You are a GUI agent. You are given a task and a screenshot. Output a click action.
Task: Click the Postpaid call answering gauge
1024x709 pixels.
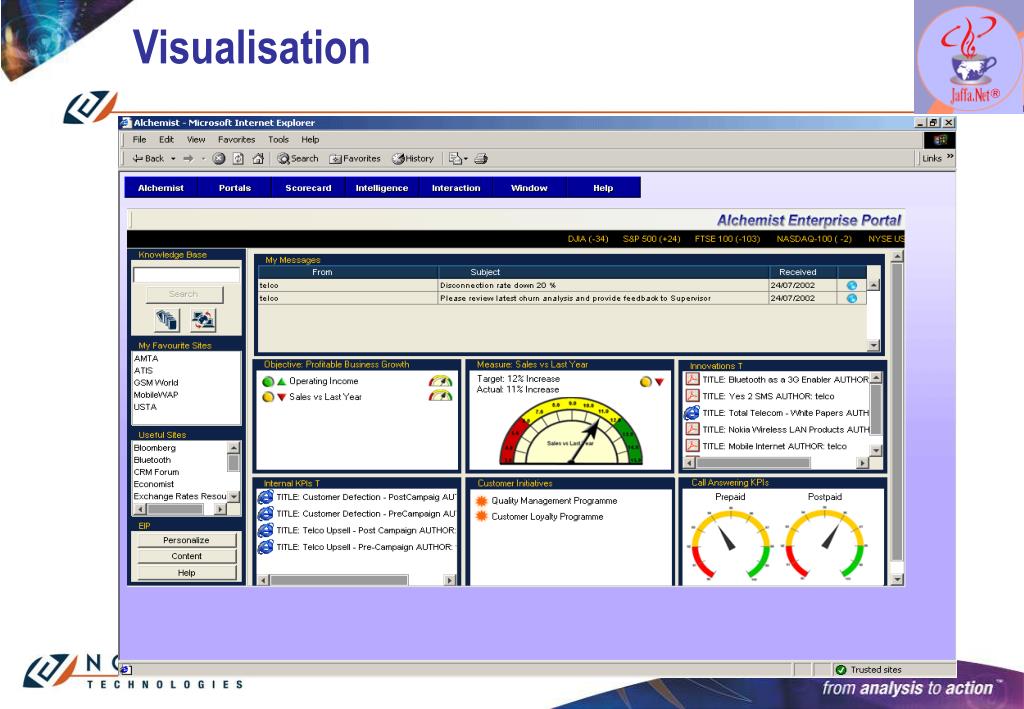(x=825, y=544)
